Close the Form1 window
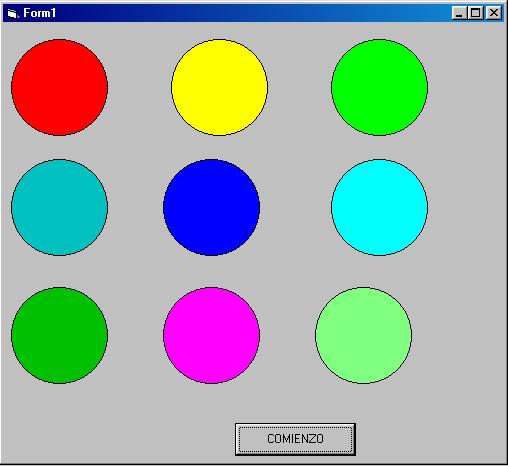This screenshot has height=466, width=508. (x=493, y=13)
